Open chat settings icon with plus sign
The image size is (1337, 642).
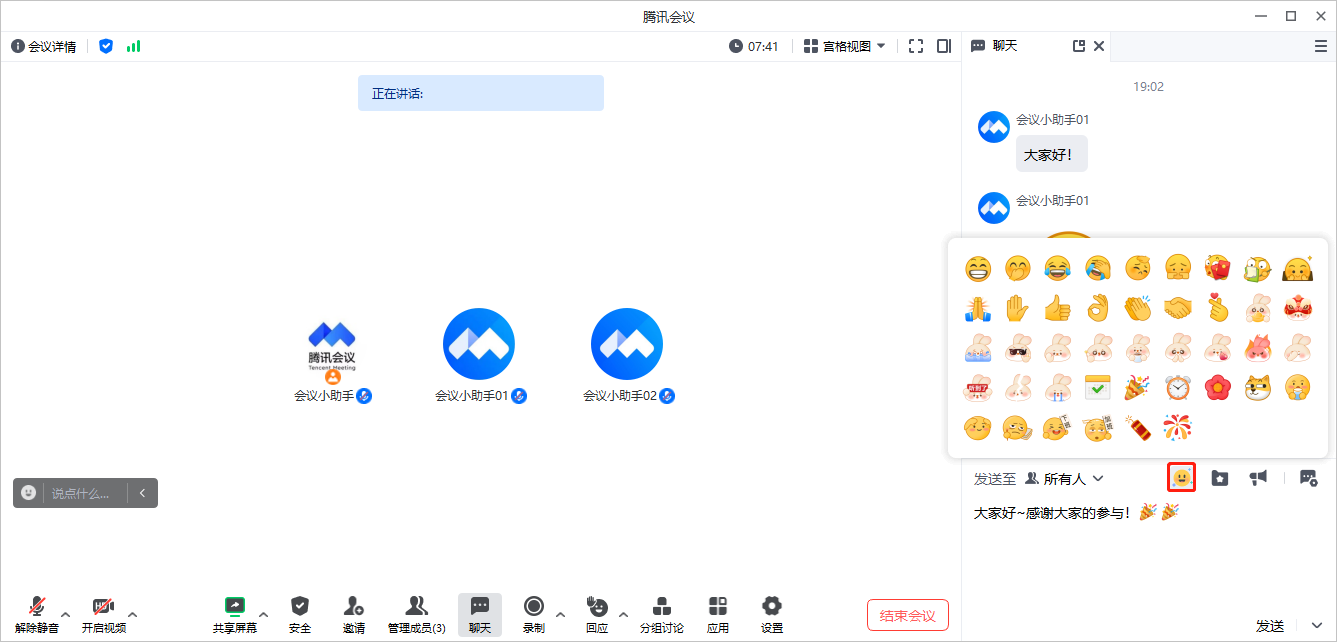pyautogui.click(x=1308, y=478)
